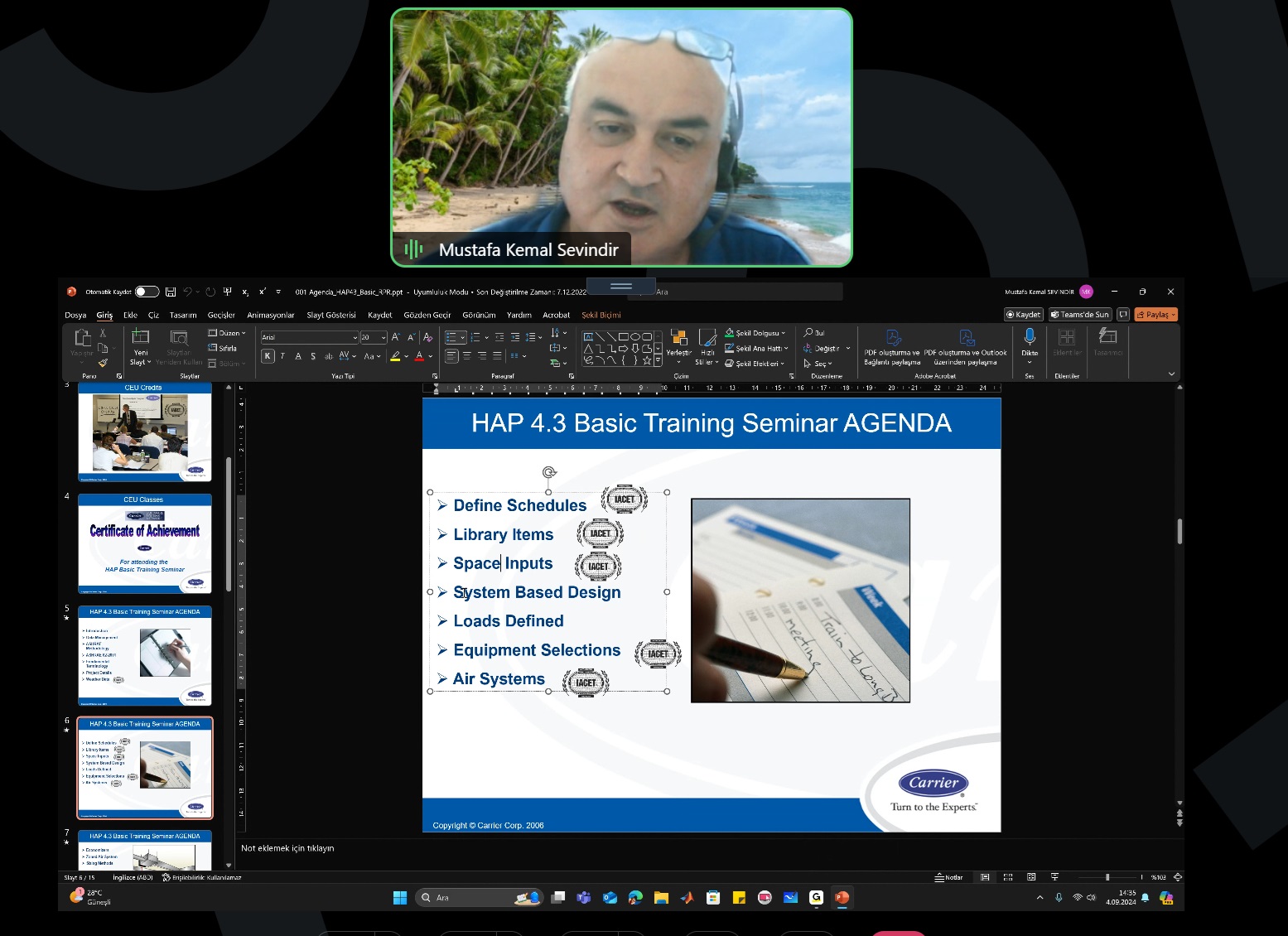Adjust the zoom slider in the status bar
The height and width of the screenshot is (936, 1288).
(x=1107, y=877)
